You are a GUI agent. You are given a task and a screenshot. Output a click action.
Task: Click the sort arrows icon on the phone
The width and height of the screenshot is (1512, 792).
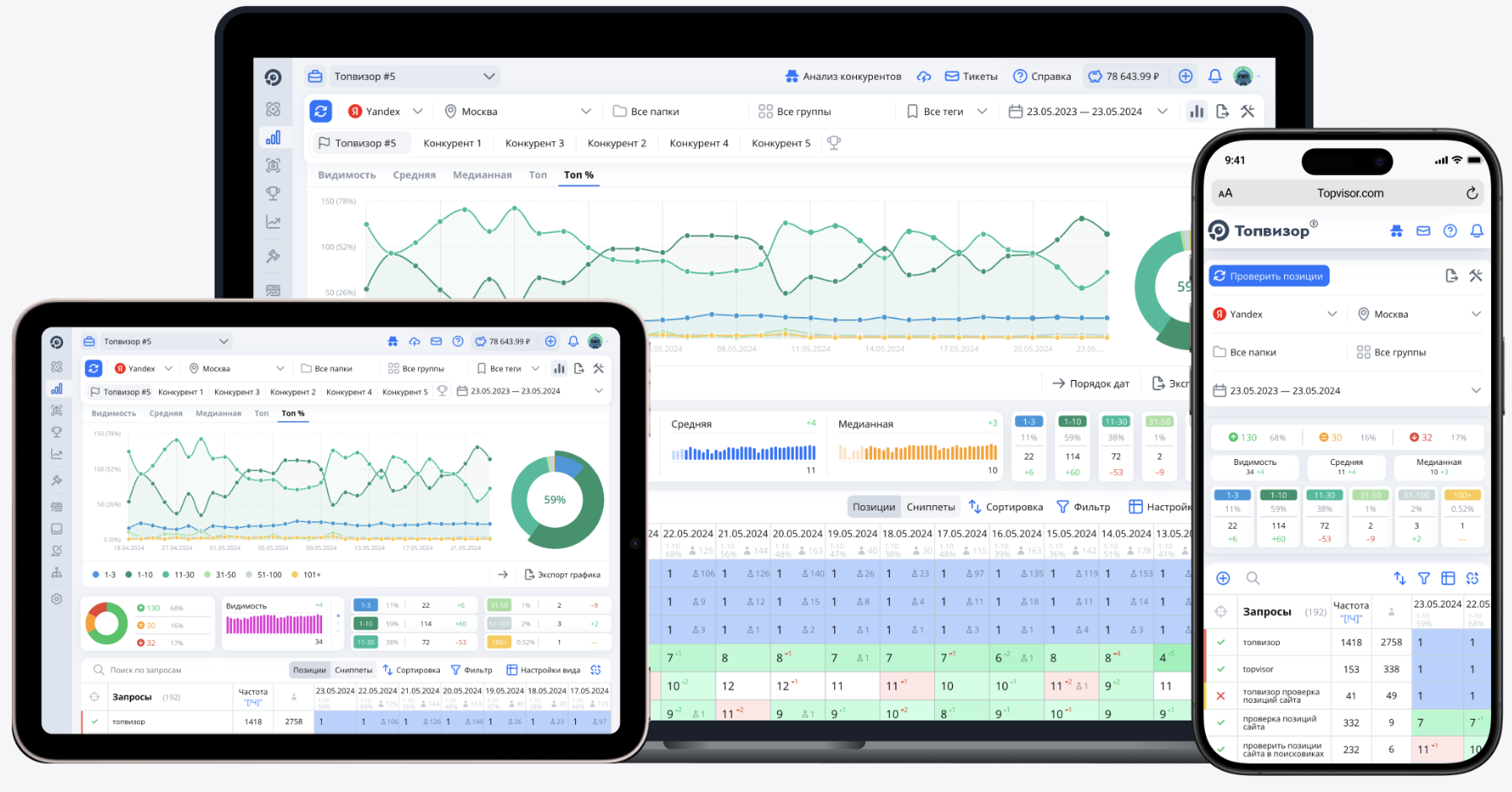[1399, 578]
